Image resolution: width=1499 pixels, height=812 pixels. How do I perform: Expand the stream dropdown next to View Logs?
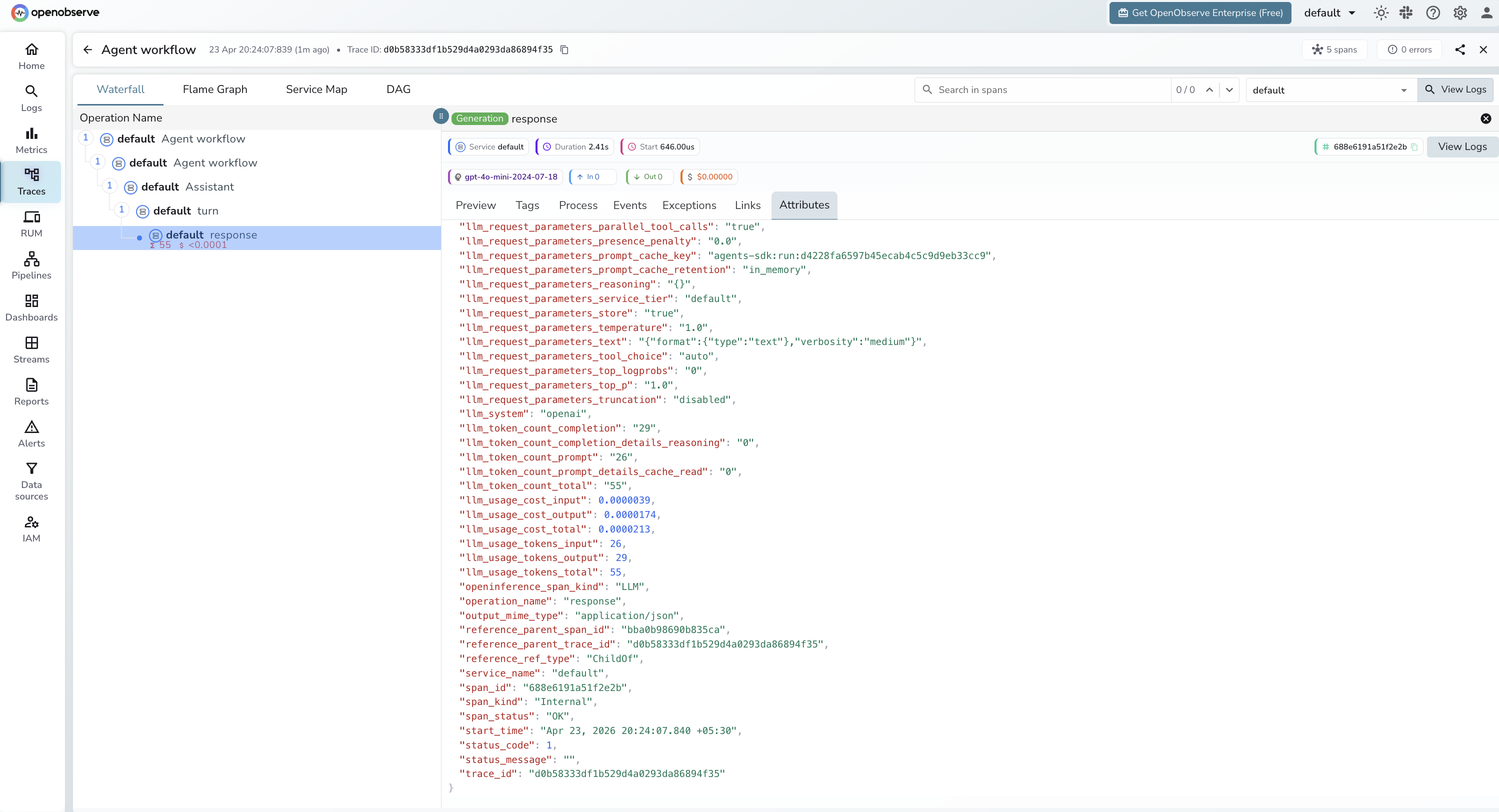coord(1404,89)
